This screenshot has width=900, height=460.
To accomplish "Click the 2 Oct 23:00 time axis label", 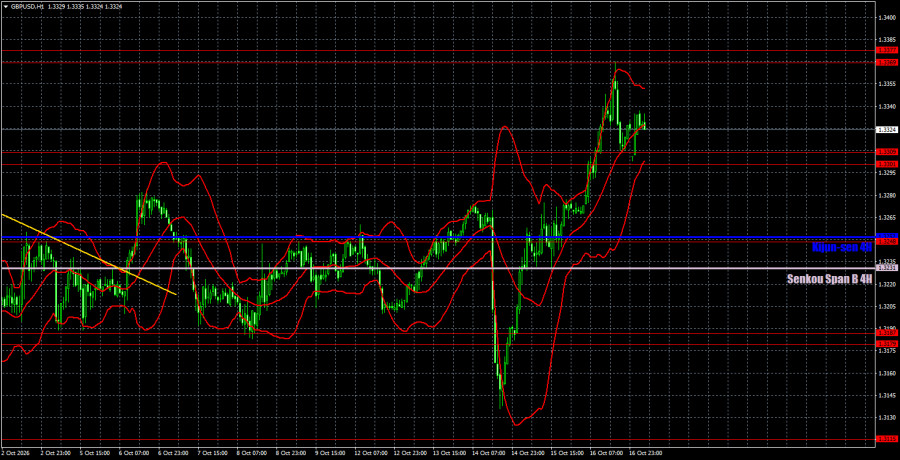I will point(55,453).
